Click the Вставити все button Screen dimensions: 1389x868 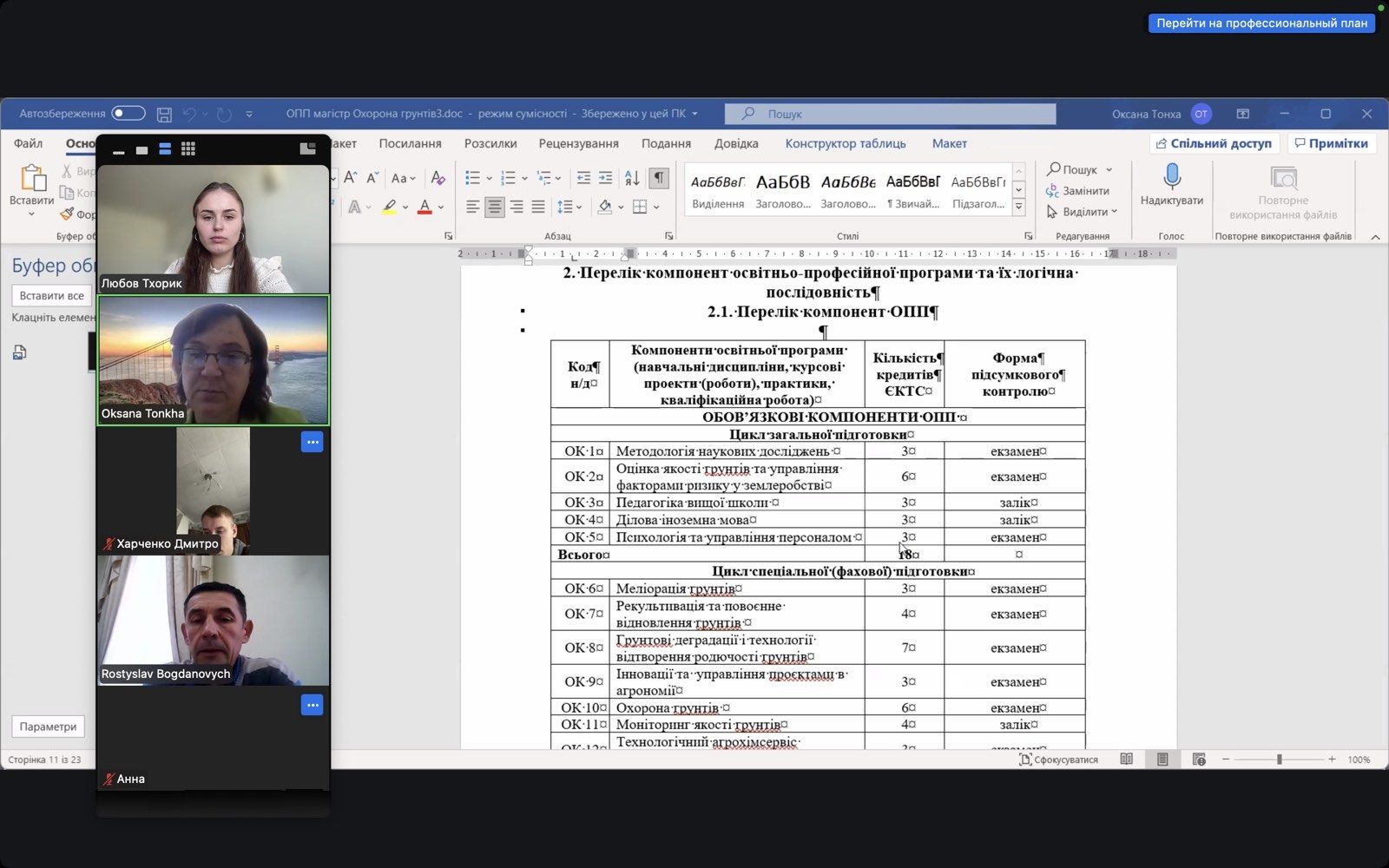[x=52, y=296]
